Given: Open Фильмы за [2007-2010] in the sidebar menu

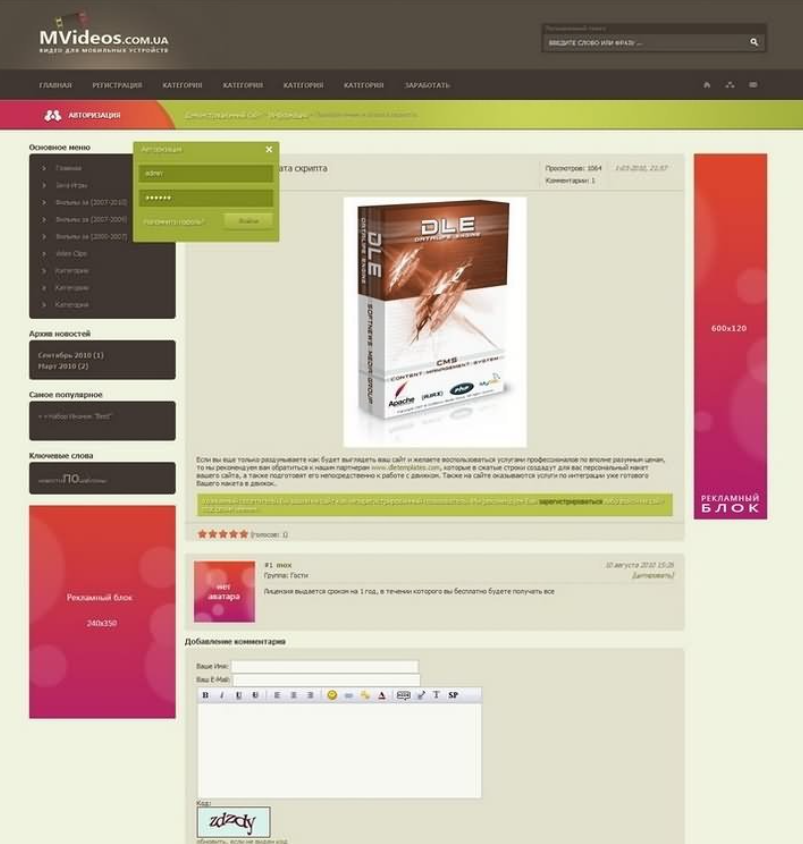Looking at the screenshot, I should coord(91,202).
